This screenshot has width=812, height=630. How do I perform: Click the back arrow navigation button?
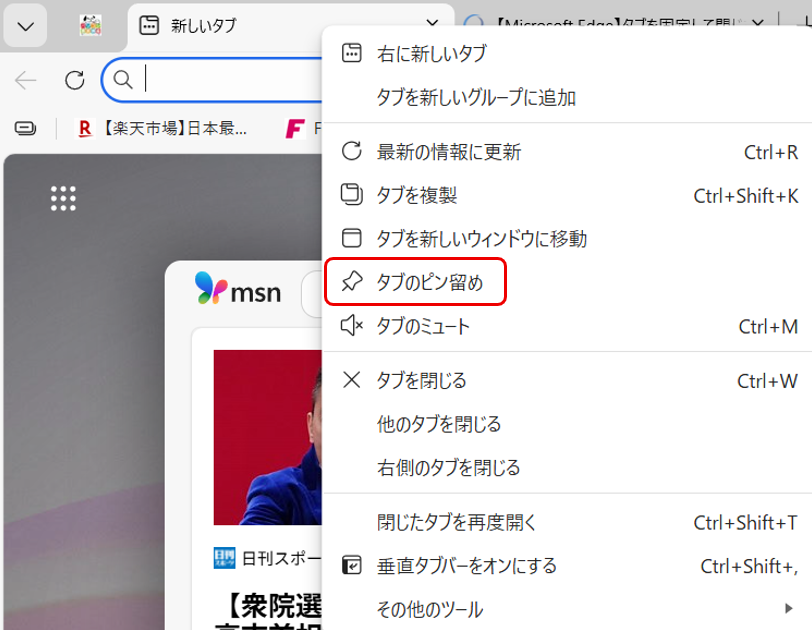26,80
